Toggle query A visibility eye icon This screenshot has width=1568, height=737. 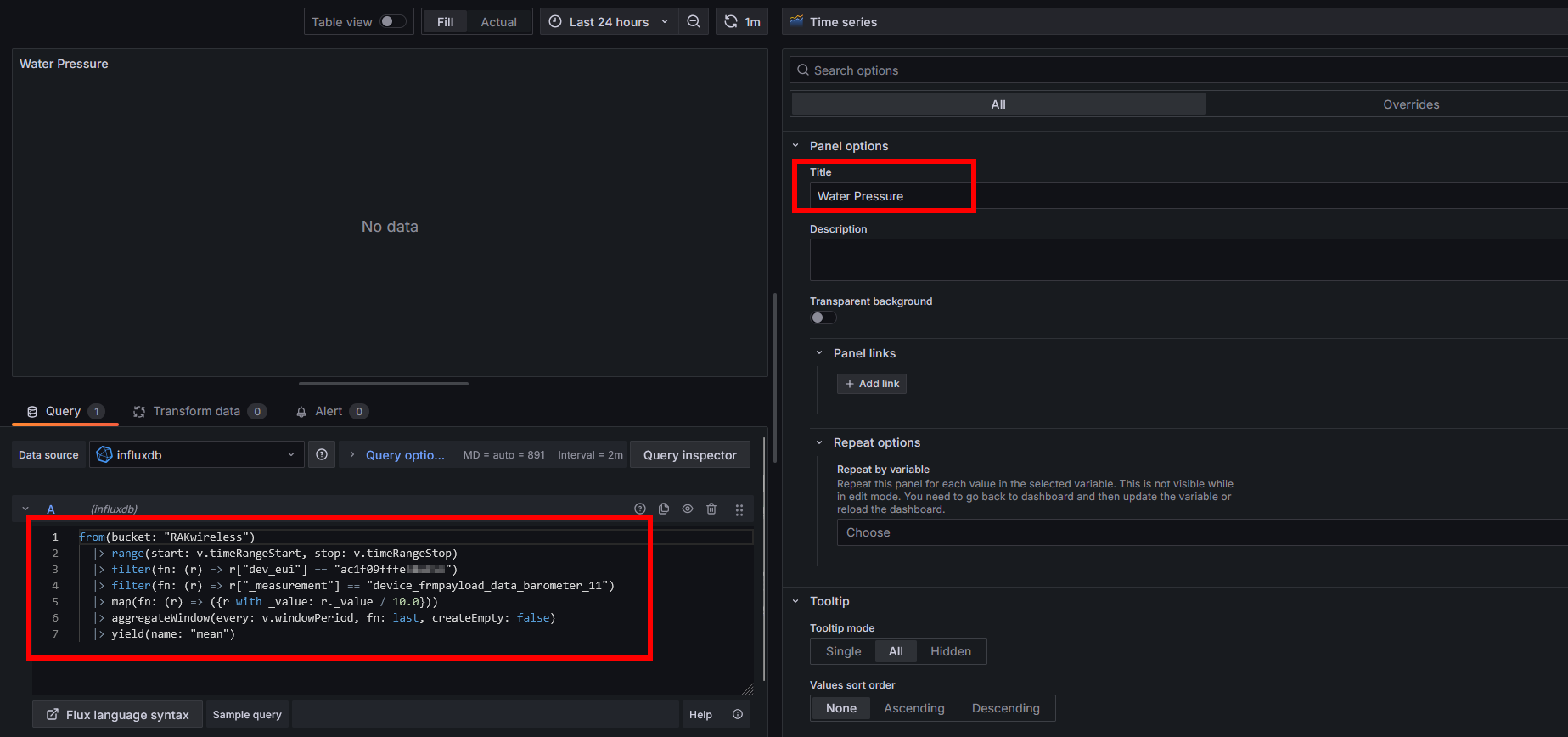[688, 509]
